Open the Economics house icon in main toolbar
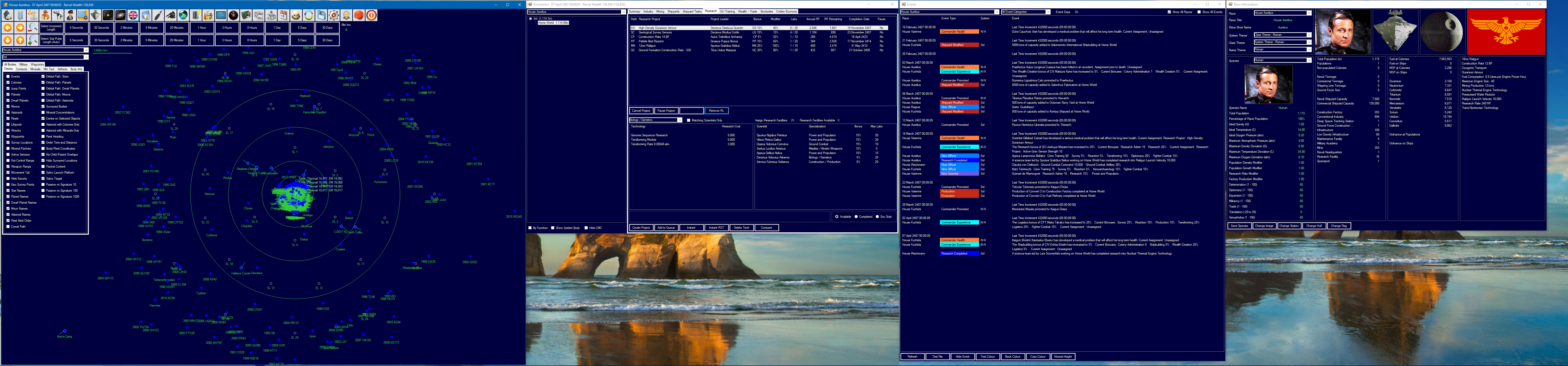1568x366 pixels. pyautogui.click(x=8, y=15)
